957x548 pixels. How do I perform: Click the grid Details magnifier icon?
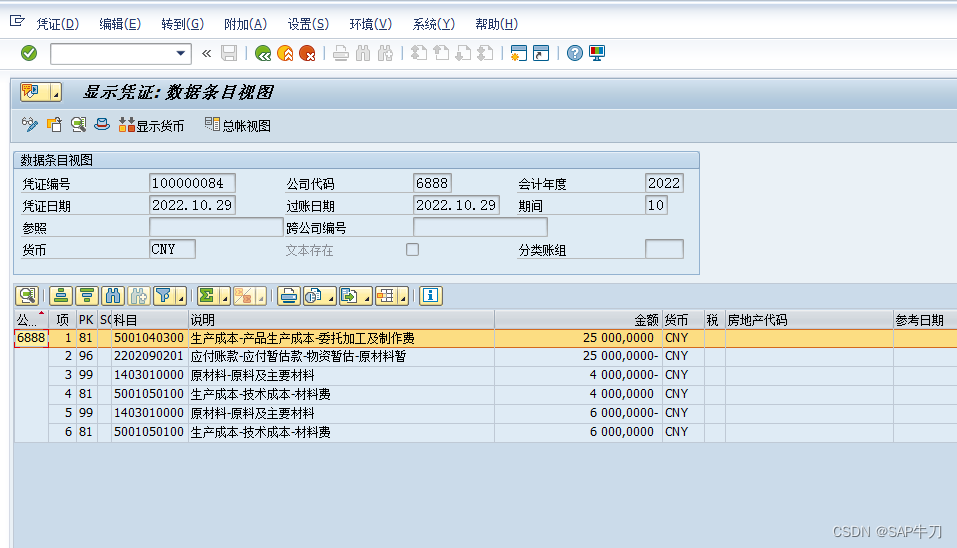[x=27, y=296]
